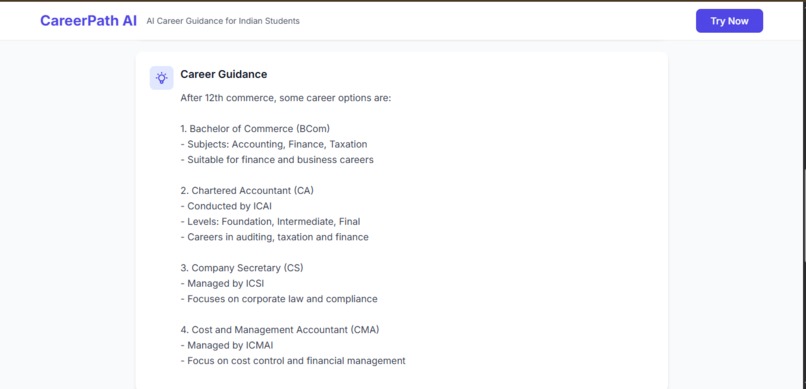
Task: Select "After 12th commerce, some career options are:"
Action: pos(286,98)
